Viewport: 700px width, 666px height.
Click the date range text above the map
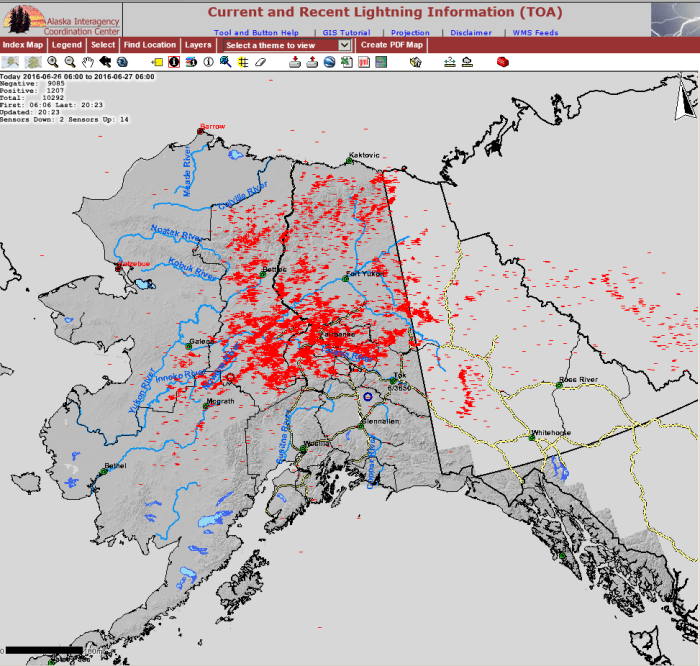(x=77, y=77)
